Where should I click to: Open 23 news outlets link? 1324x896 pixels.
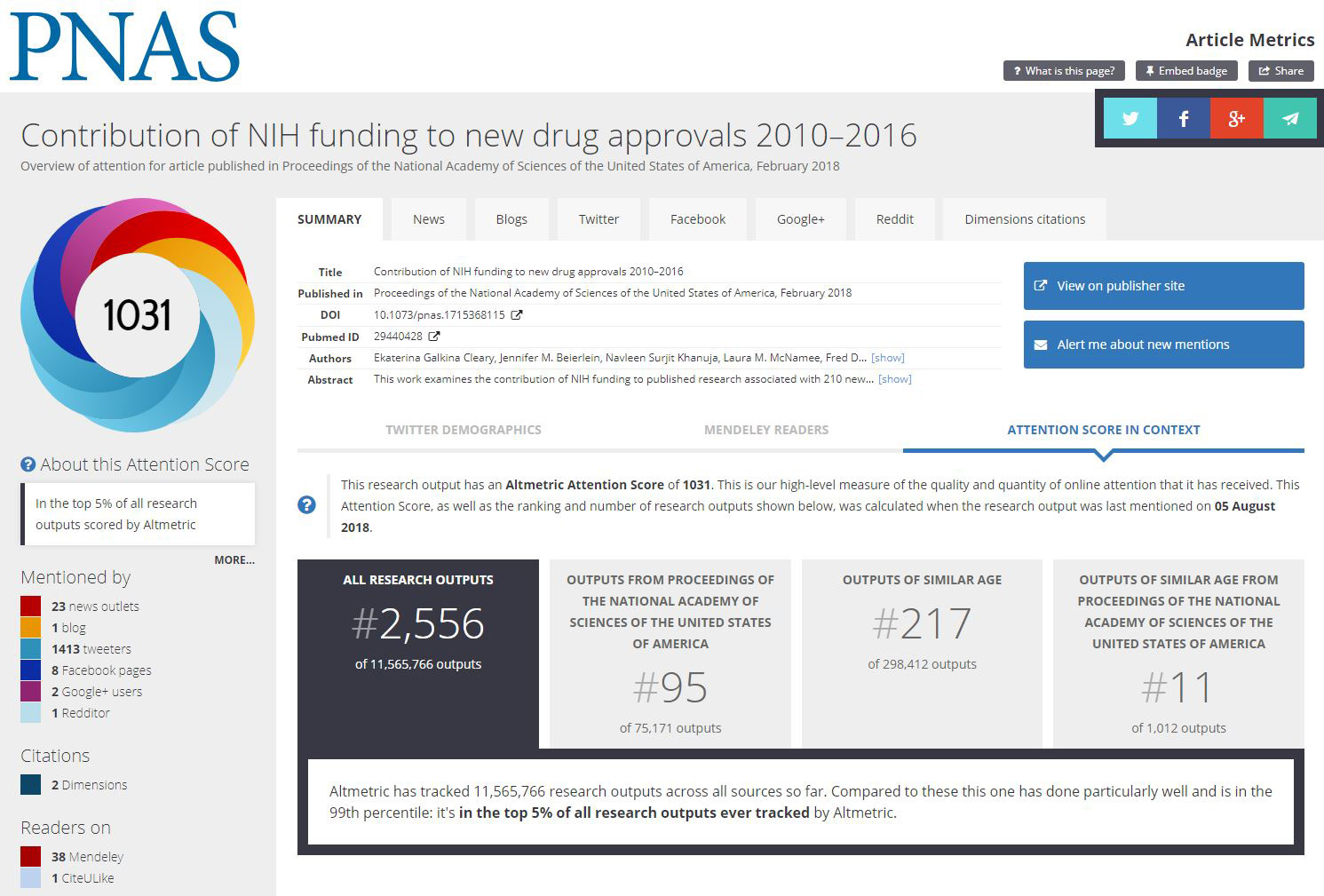pos(95,607)
